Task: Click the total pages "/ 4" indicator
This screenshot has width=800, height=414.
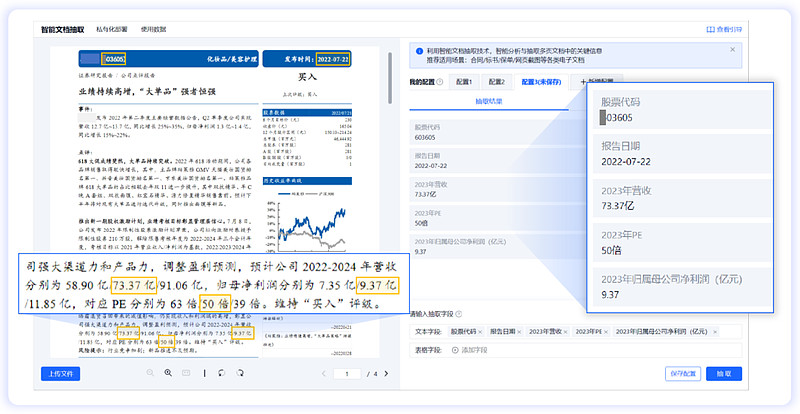Action: point(372,374)
